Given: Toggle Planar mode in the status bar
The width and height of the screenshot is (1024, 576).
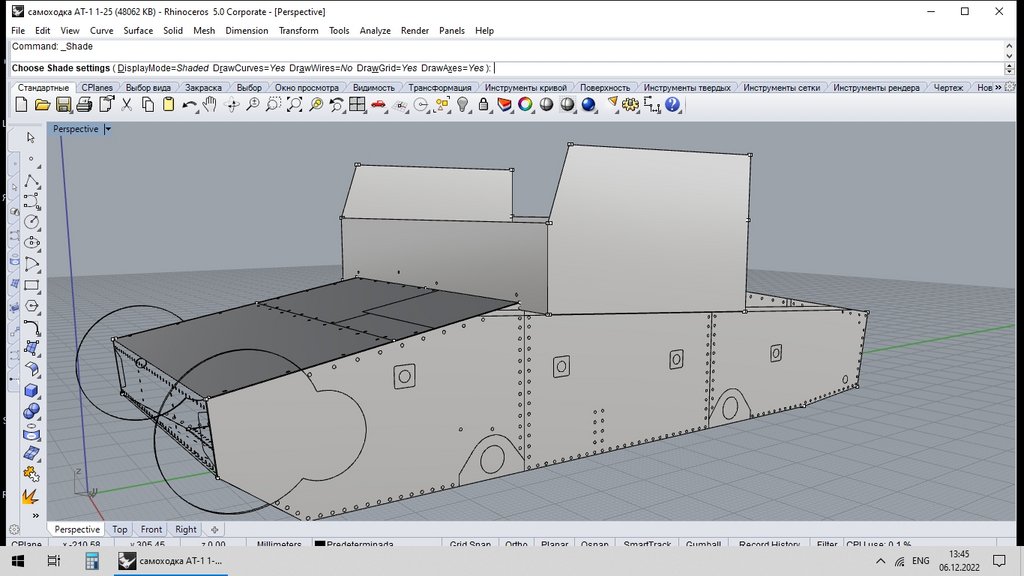Looking at the screenshot, I should [554, 543].
